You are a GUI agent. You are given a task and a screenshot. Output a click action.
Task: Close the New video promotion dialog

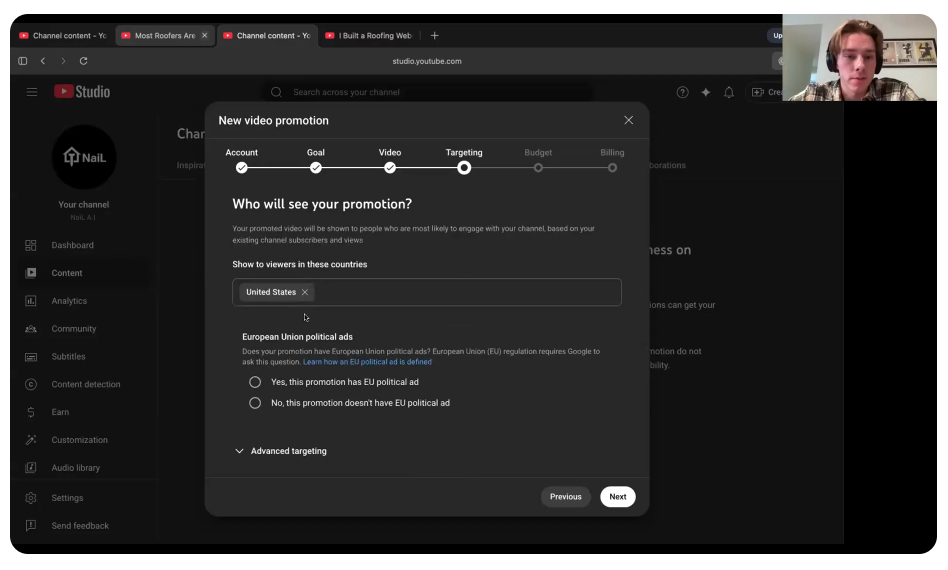(x=629, y=120)
